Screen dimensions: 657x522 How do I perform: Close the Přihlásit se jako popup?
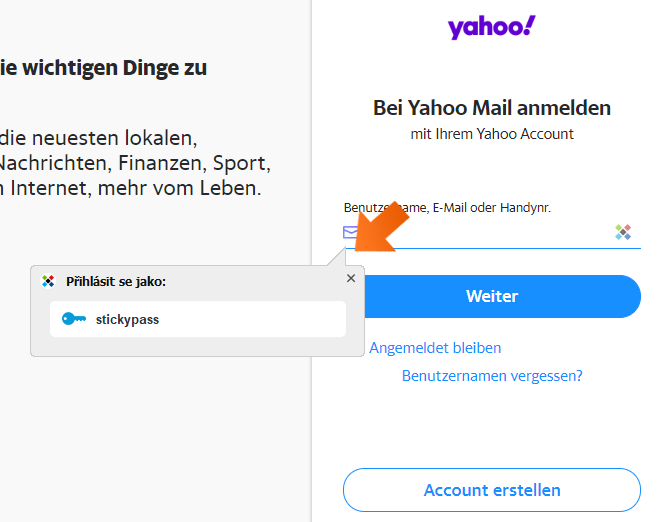(x=351, y=278)
